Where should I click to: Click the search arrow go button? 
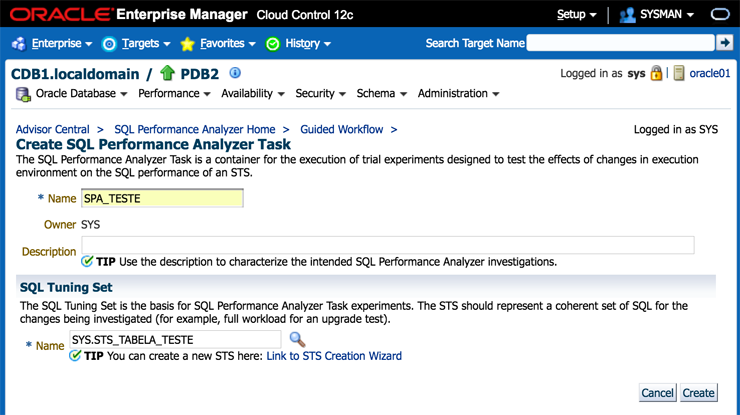725,43
